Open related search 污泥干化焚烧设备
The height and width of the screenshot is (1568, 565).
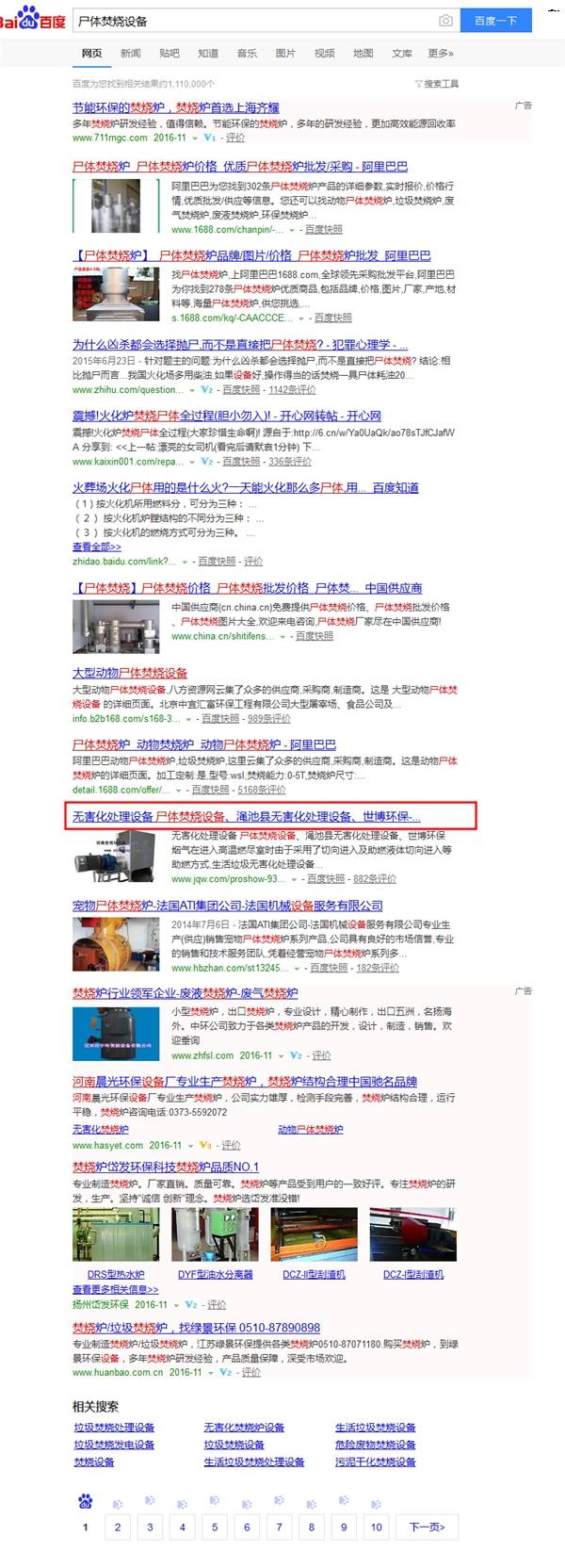[x=376, y=1462]
